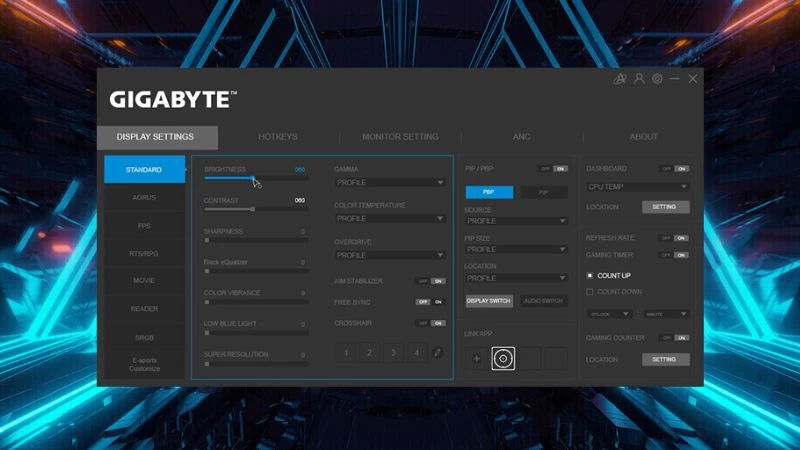Click the PBP mode button
Screen dimensions: 800x450
489,192
